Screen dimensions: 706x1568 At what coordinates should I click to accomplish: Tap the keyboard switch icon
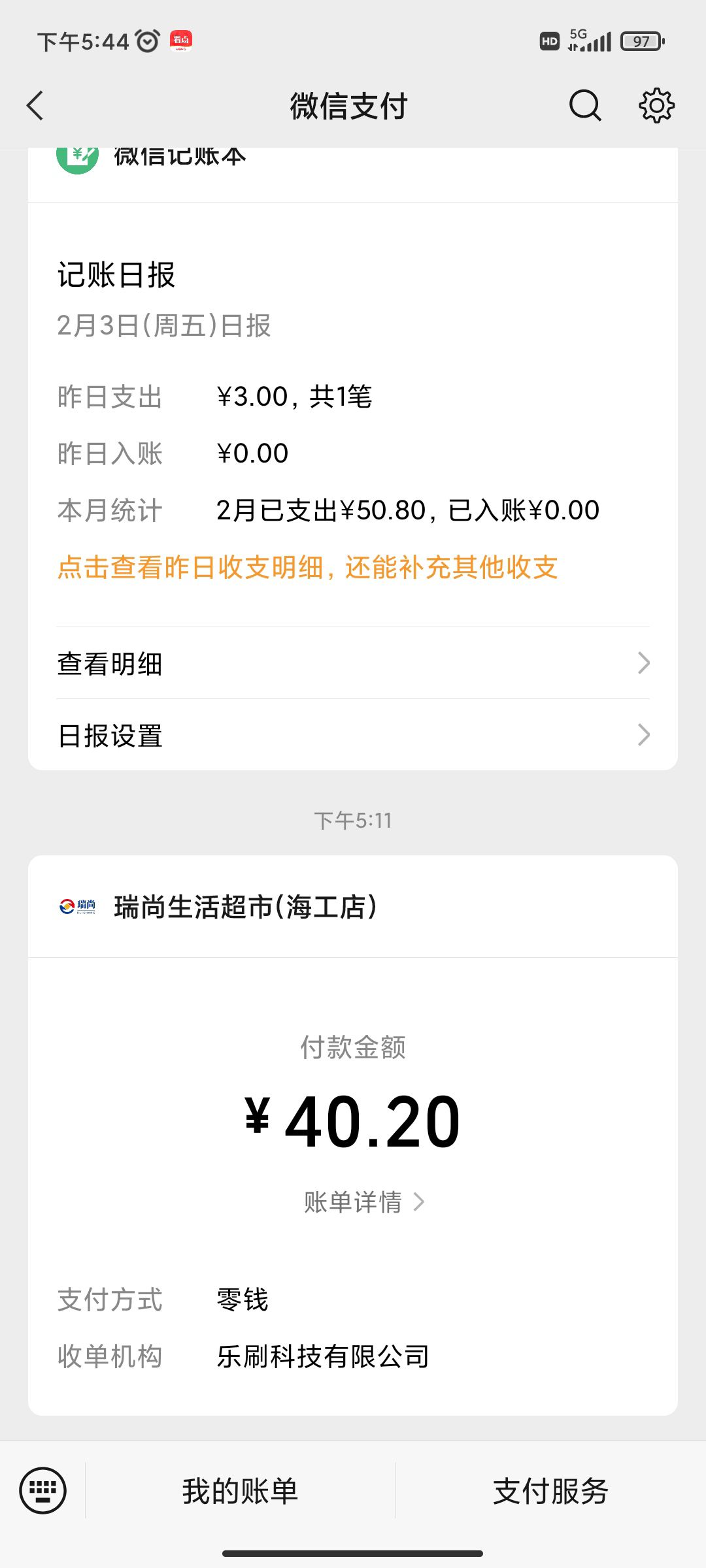click(x=43, y=1490)
